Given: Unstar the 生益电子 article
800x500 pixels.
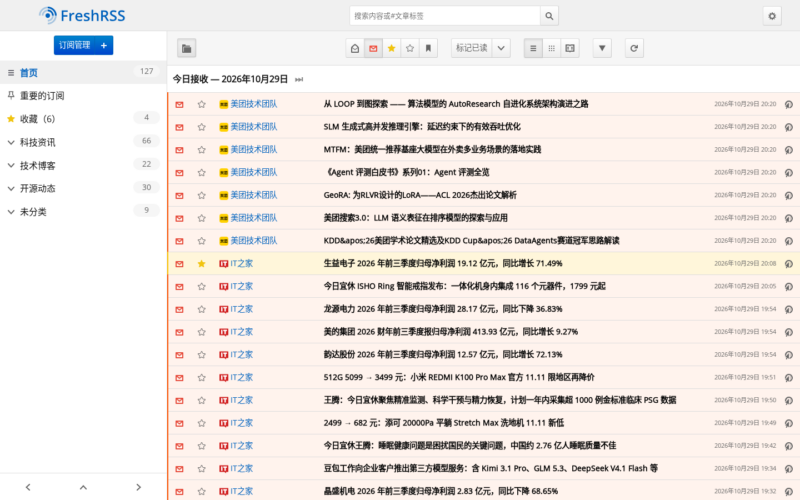Looking at the screenshot, I should 202,264.
